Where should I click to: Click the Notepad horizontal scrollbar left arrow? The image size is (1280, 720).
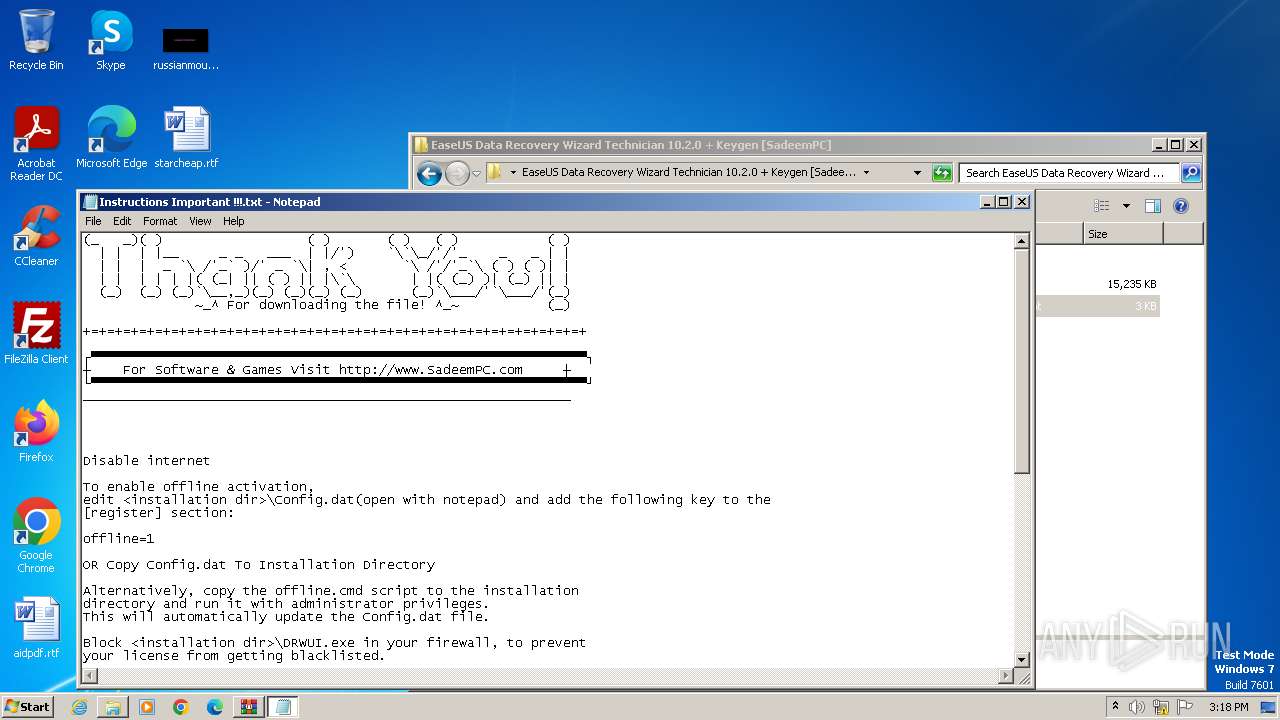coord(90,677)
